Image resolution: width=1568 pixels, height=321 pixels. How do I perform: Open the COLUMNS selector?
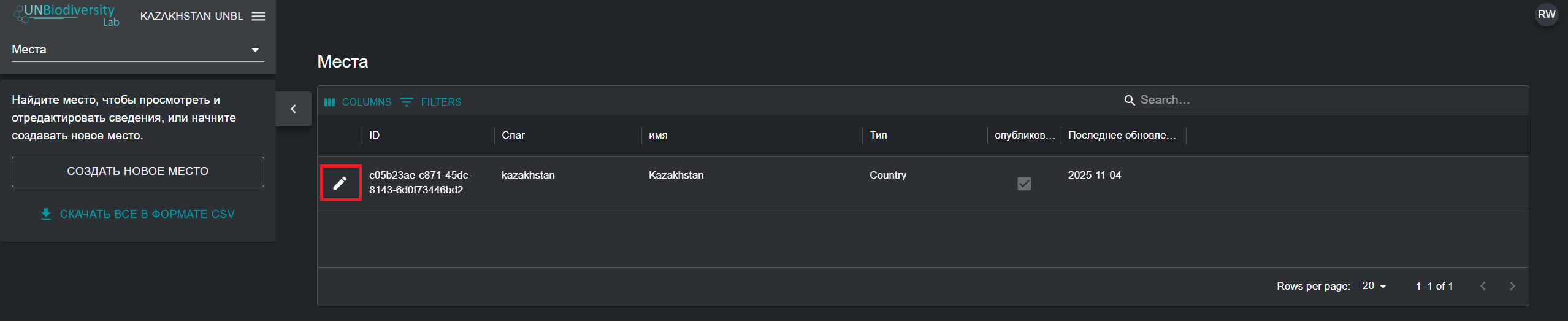(358, 102)
